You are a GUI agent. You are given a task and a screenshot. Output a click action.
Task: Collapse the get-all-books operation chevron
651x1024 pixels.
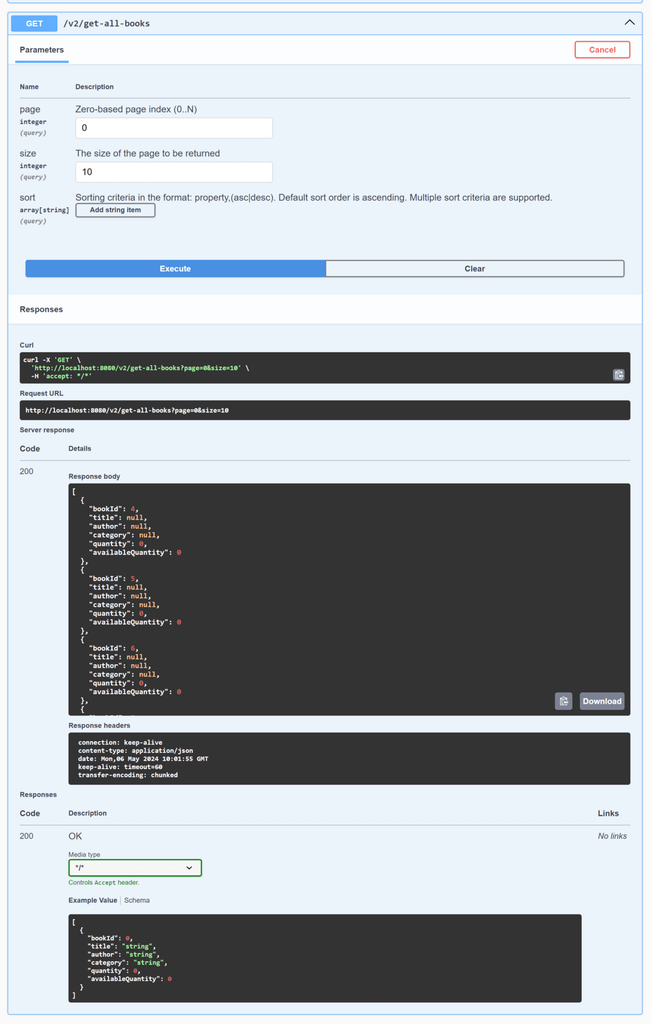[629, 23]
